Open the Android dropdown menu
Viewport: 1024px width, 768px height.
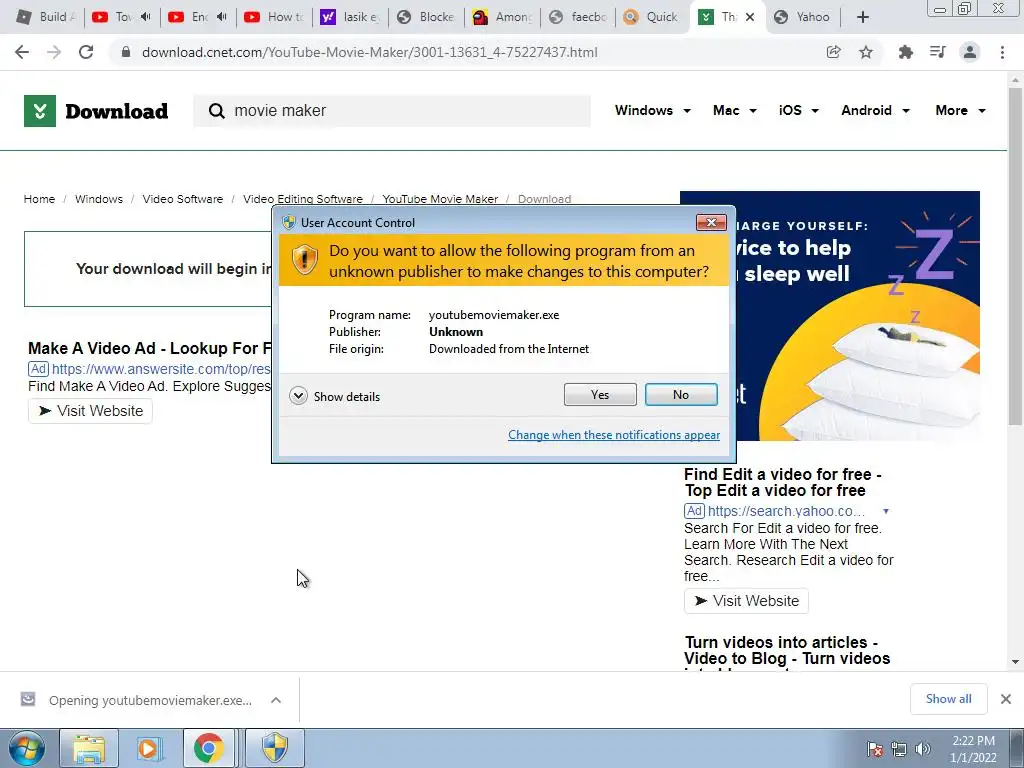[875, 110]
